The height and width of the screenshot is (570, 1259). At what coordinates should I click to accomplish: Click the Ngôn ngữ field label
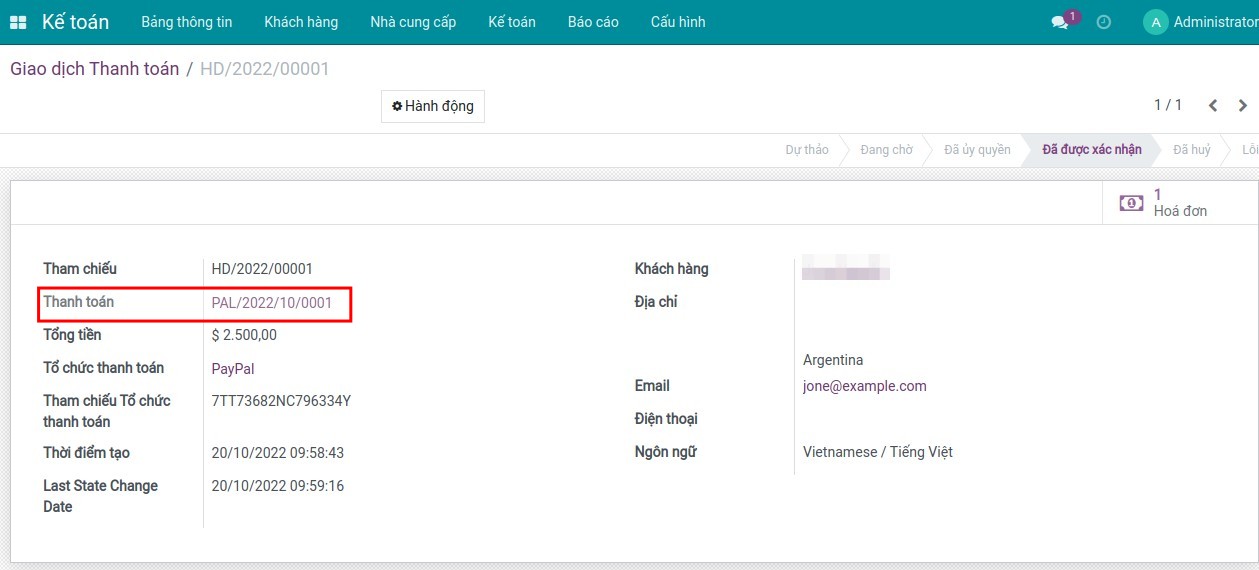[666, 452]
